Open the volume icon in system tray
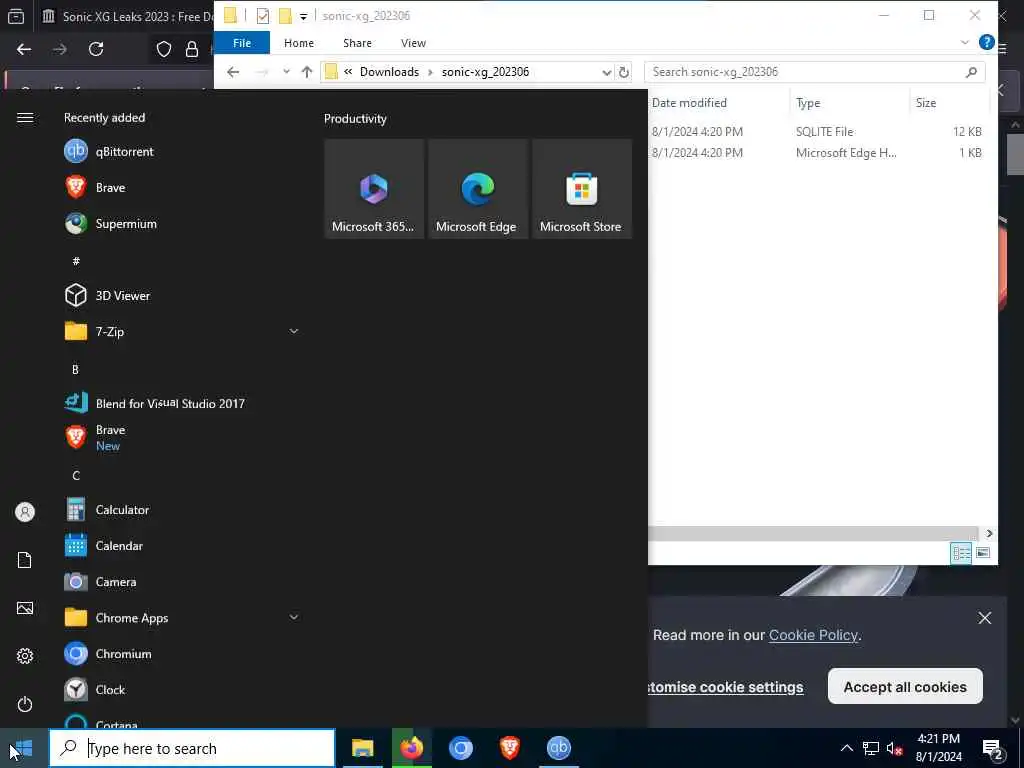Image resolution: width=1024 pixels, height=768 pixels. click(894, 748)
